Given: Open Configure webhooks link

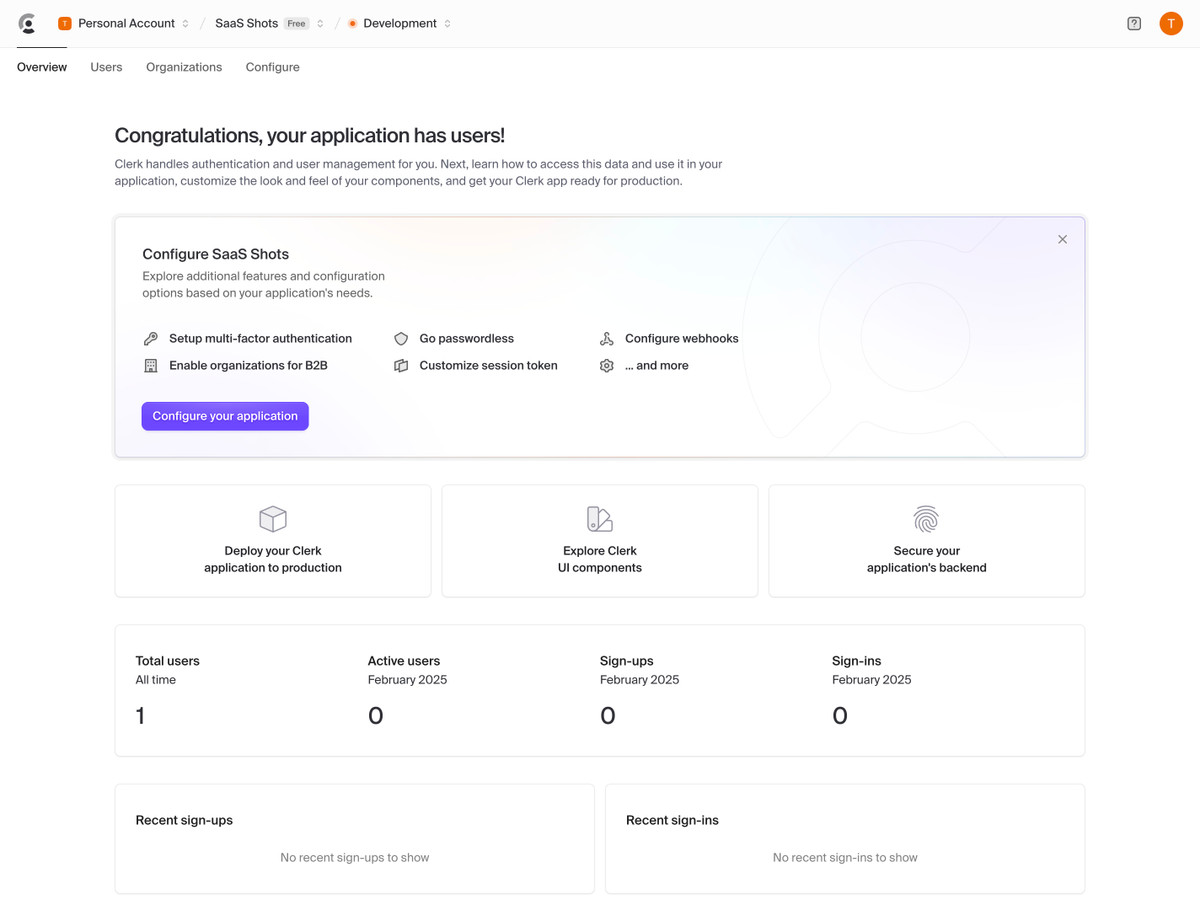Looking at the screenshot, I should [x=682, y=339].
